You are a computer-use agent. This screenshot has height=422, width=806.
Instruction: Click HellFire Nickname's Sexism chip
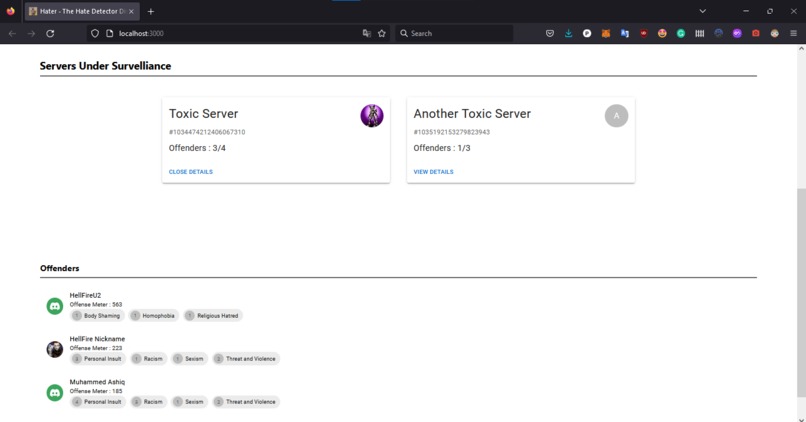pos(189,359)
